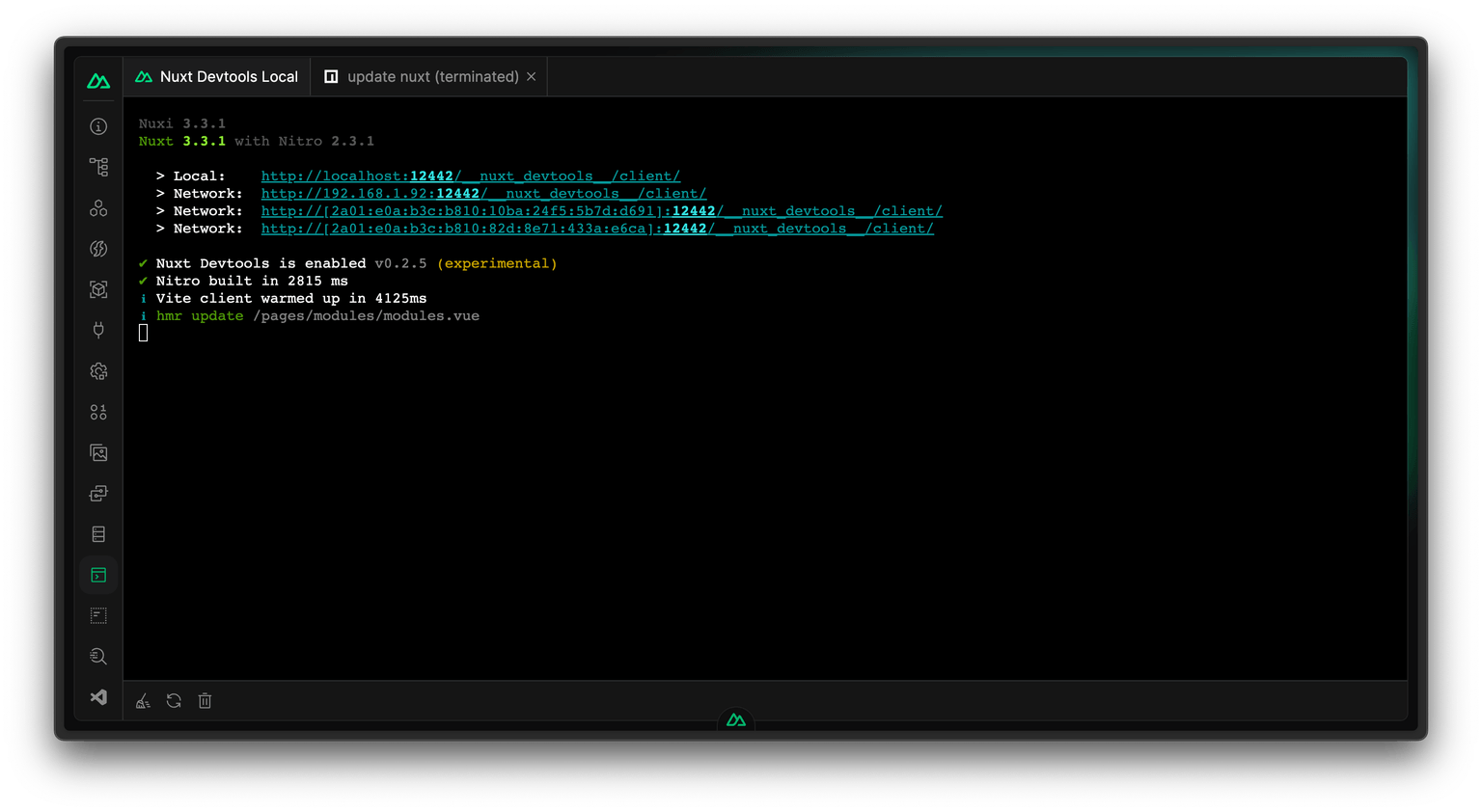
Task: Open VS Code via the sidebar icon
Action: 97,696
